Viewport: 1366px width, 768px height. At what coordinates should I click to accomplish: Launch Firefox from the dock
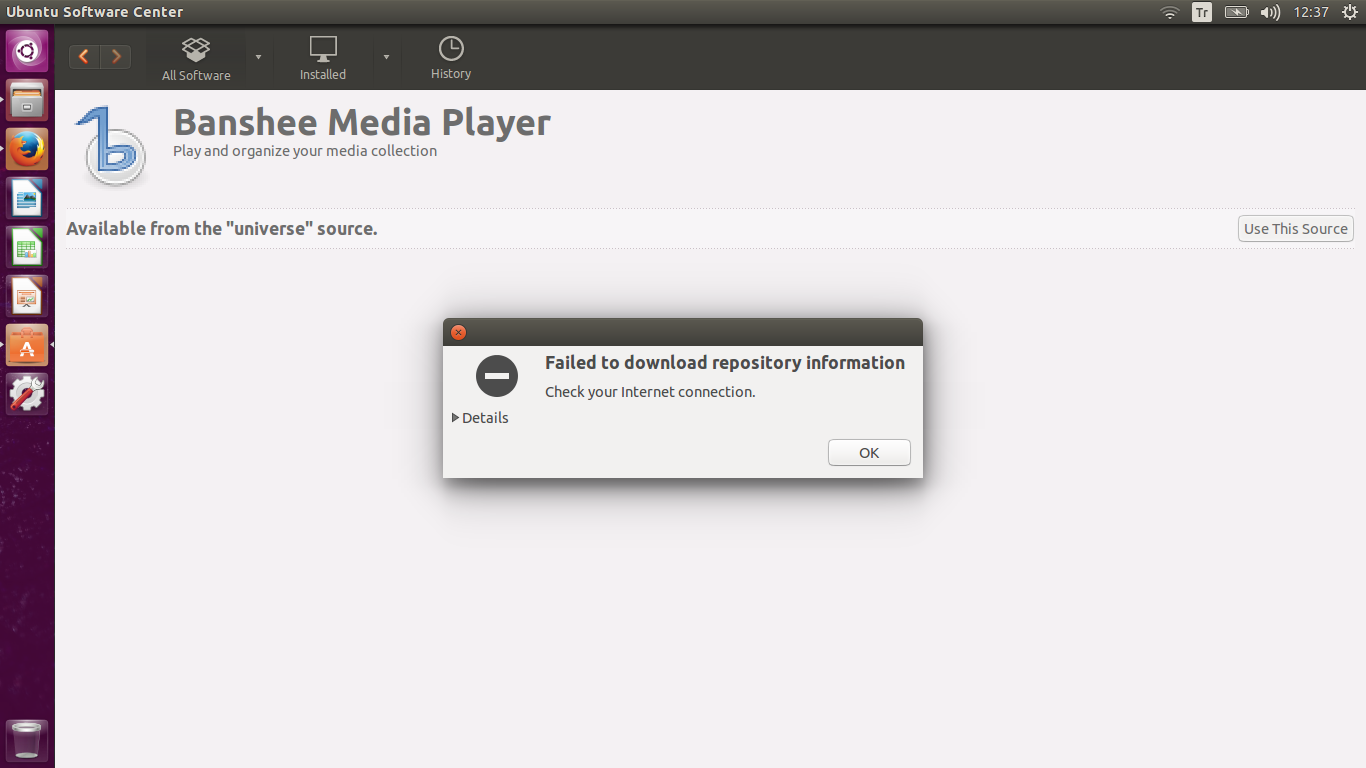(27, 149)
